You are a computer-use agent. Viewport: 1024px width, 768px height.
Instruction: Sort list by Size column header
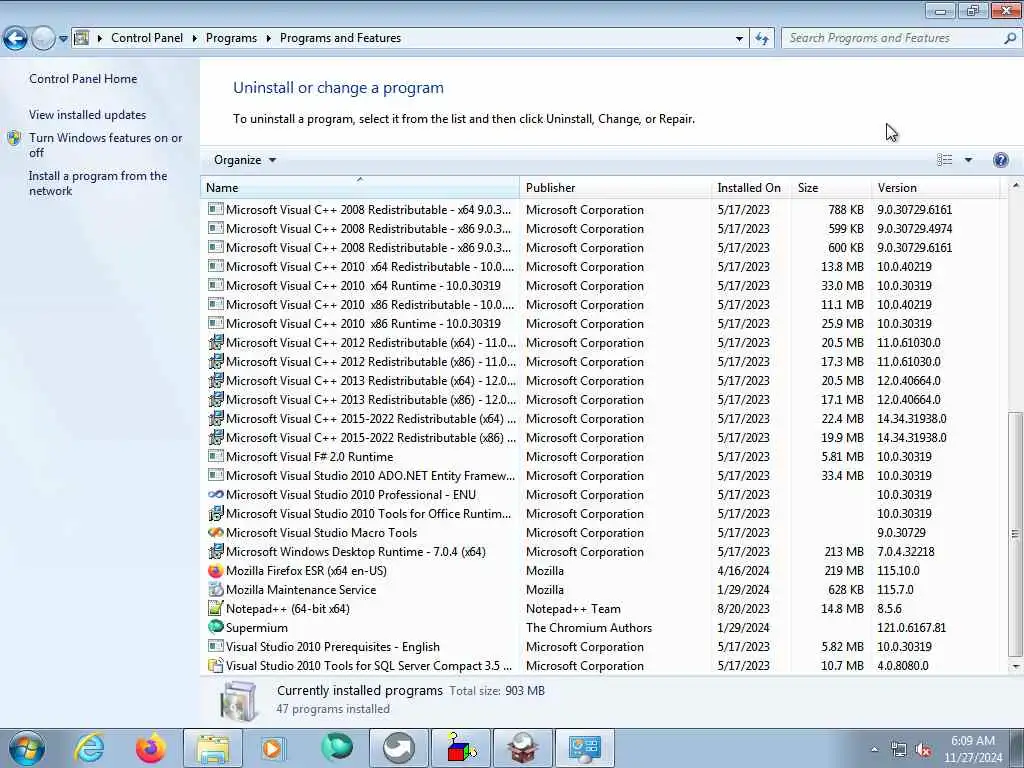831,187
